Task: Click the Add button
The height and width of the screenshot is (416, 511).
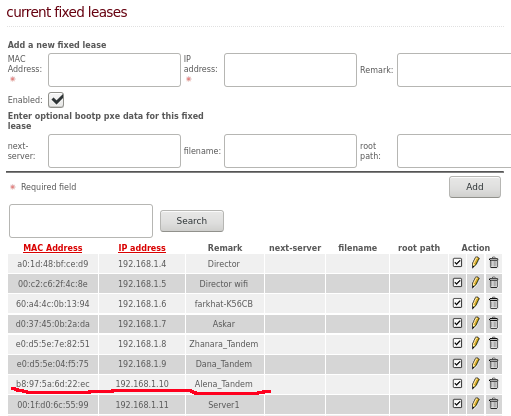Action: coord(475,187)
